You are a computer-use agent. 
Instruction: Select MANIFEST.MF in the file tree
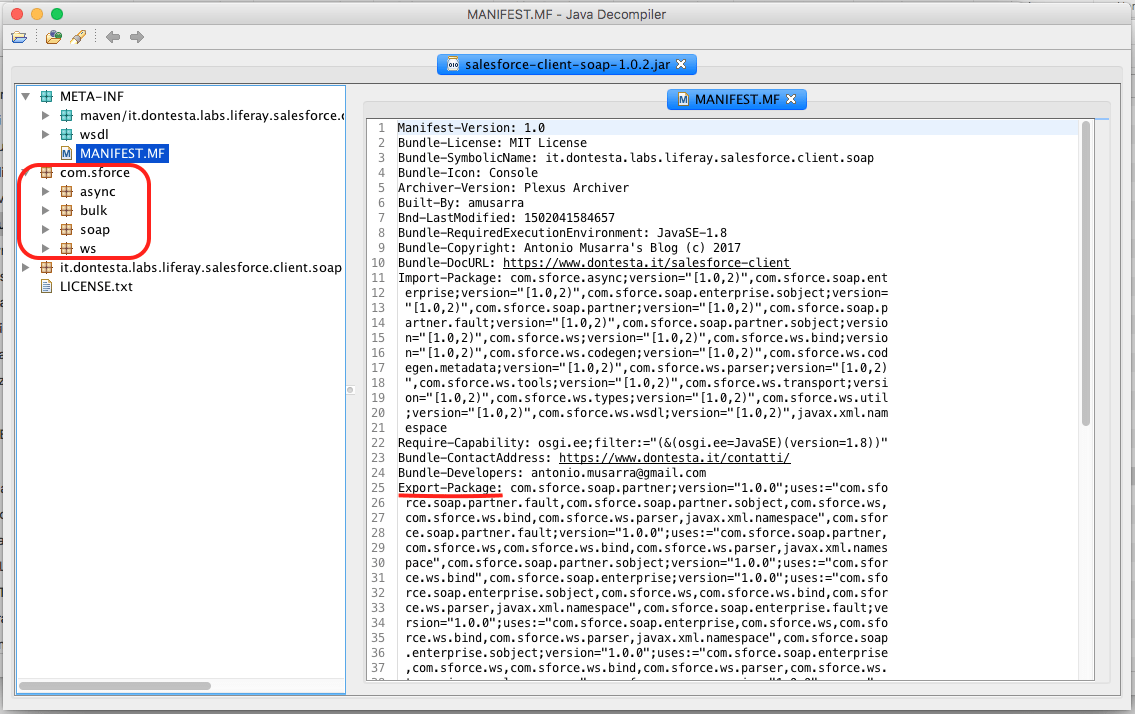click(122, 154)
